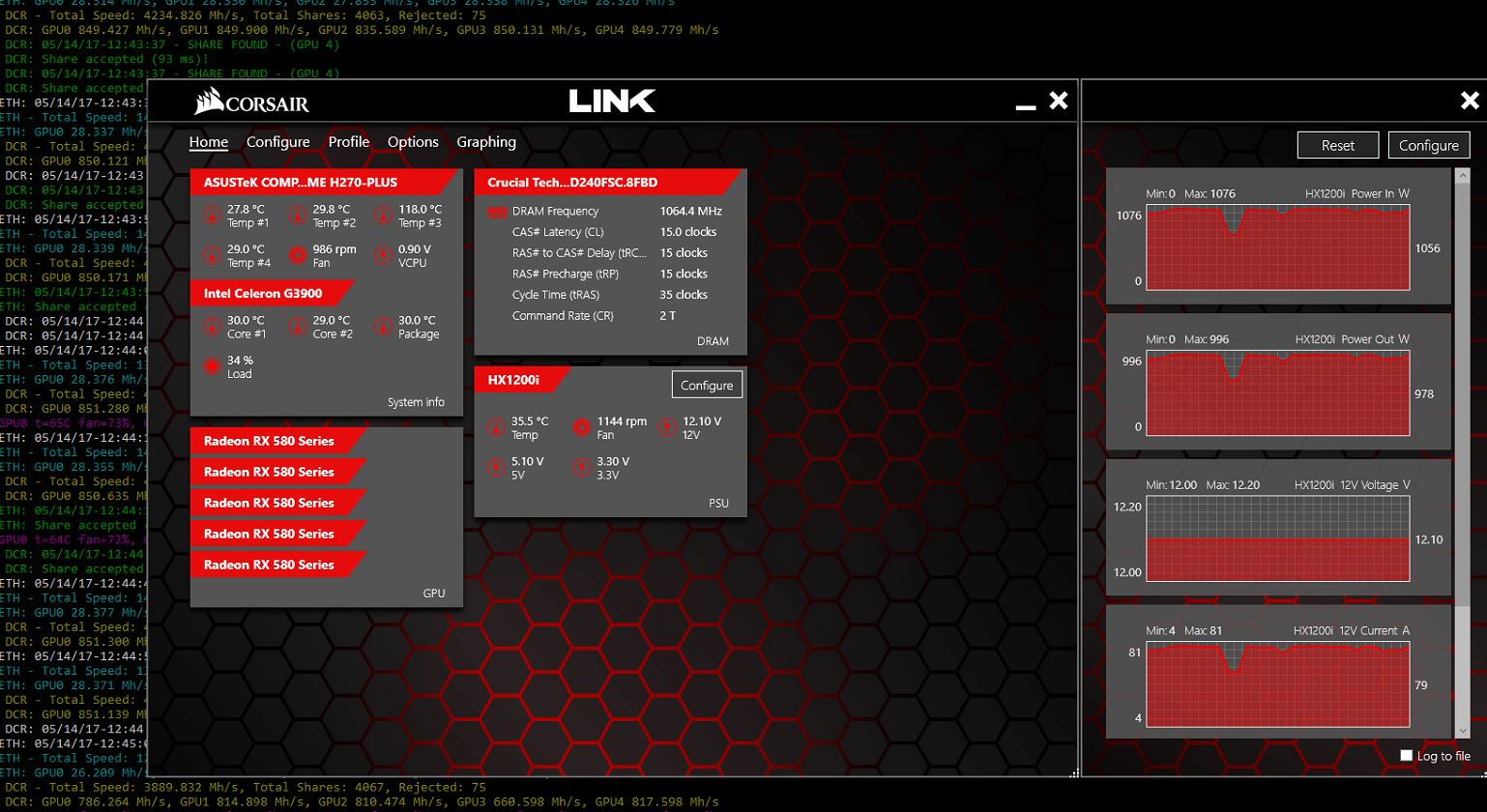1487x812 pixels.
Task: Click the 'CAS# Latency (CL)' row label
Action: 558,232
